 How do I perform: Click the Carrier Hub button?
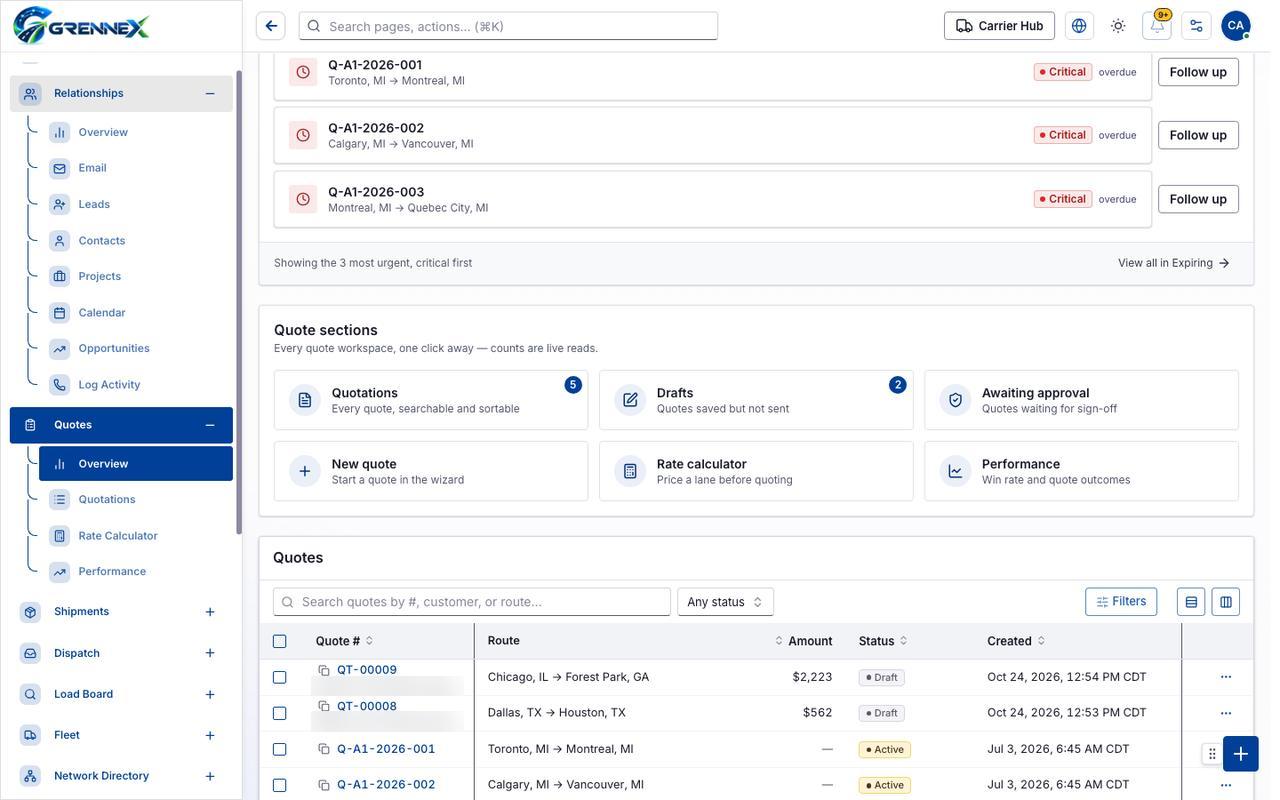[999, 26]
